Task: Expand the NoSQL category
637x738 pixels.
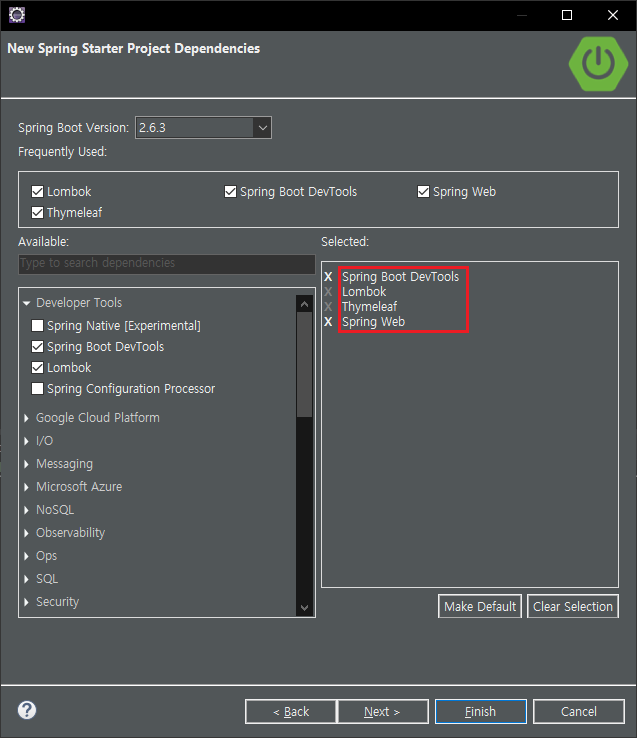Action: click(27, 510)
